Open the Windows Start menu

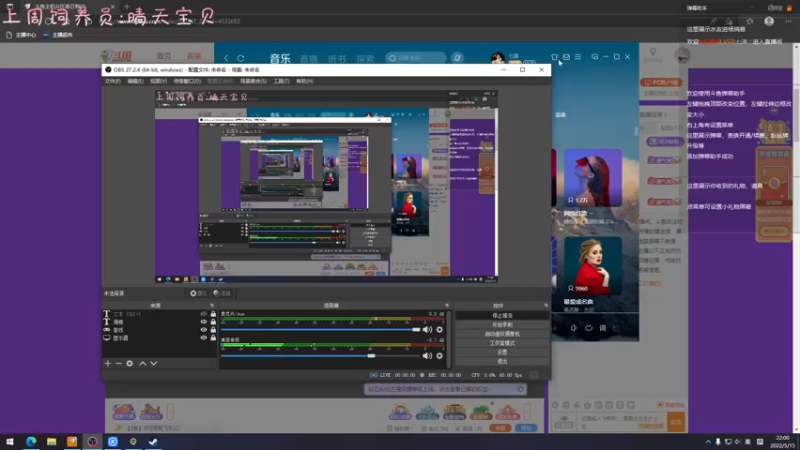[10, 441]
